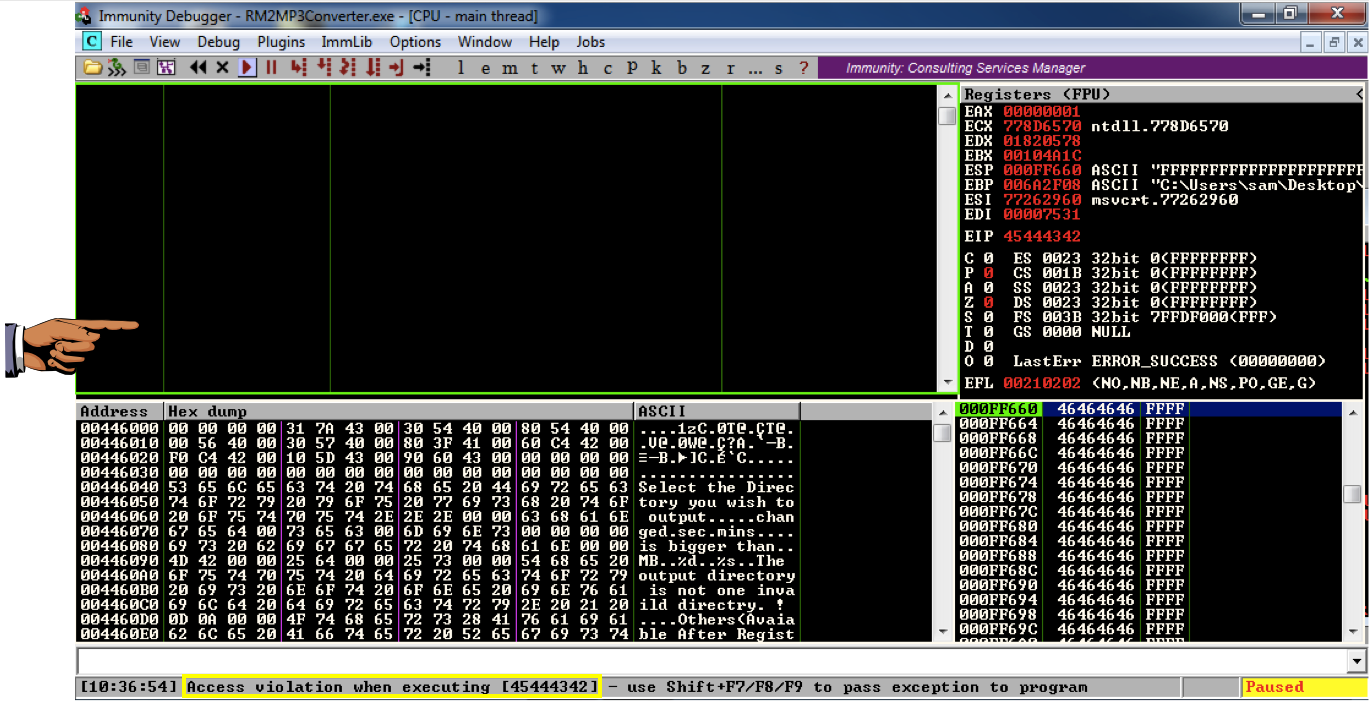
Task: Show Handles with 'h' button
Action: 583,68
